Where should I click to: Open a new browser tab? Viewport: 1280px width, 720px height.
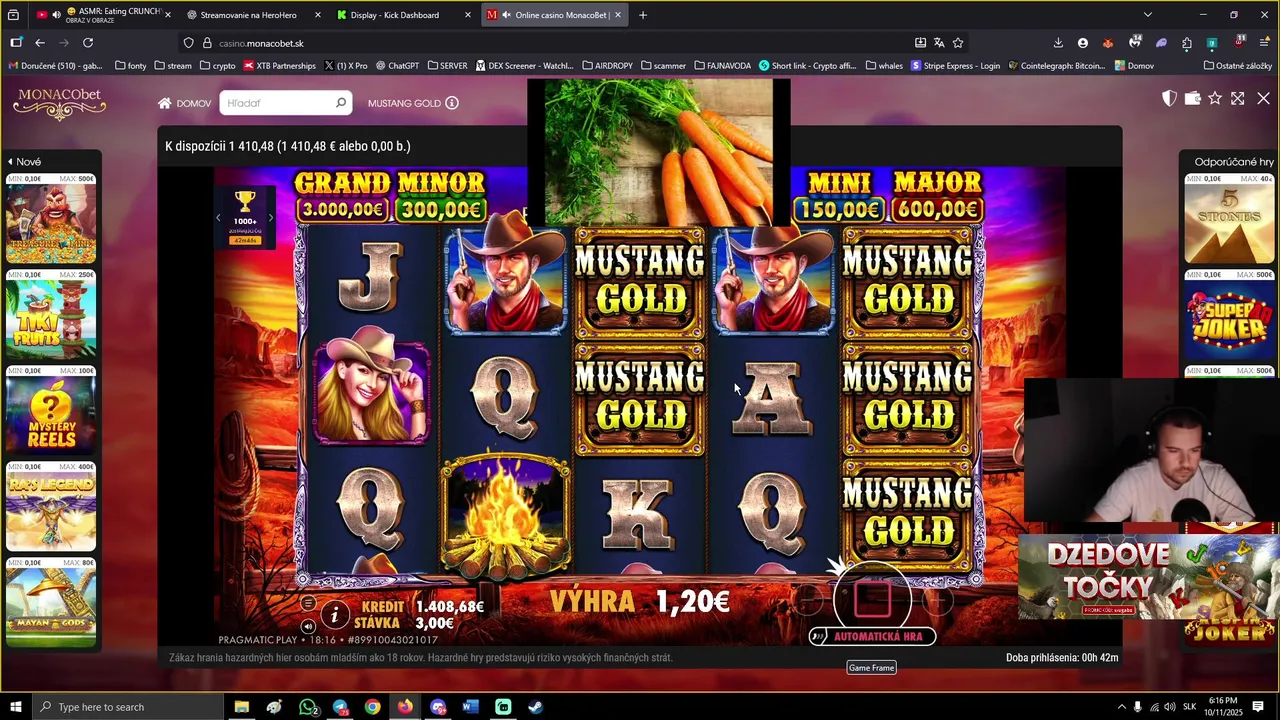click(x=643, y=15)
